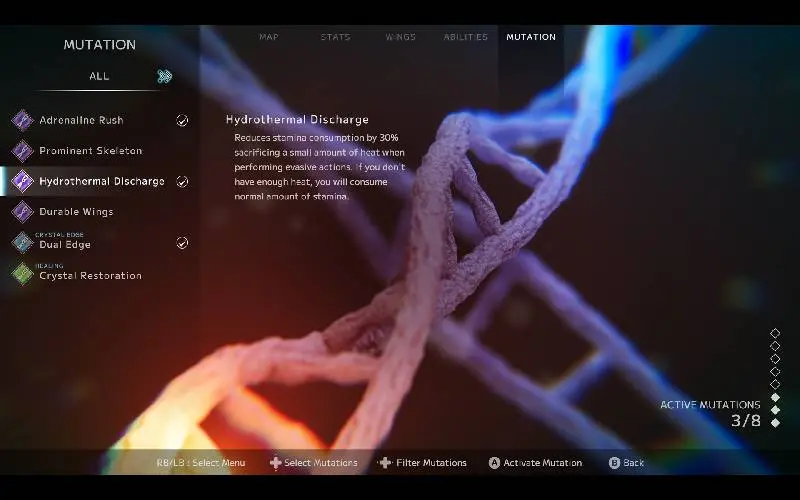Screen dimensions: 800x500
Task: Click the Dual Edge mutation icon
Action: point(22,243)
